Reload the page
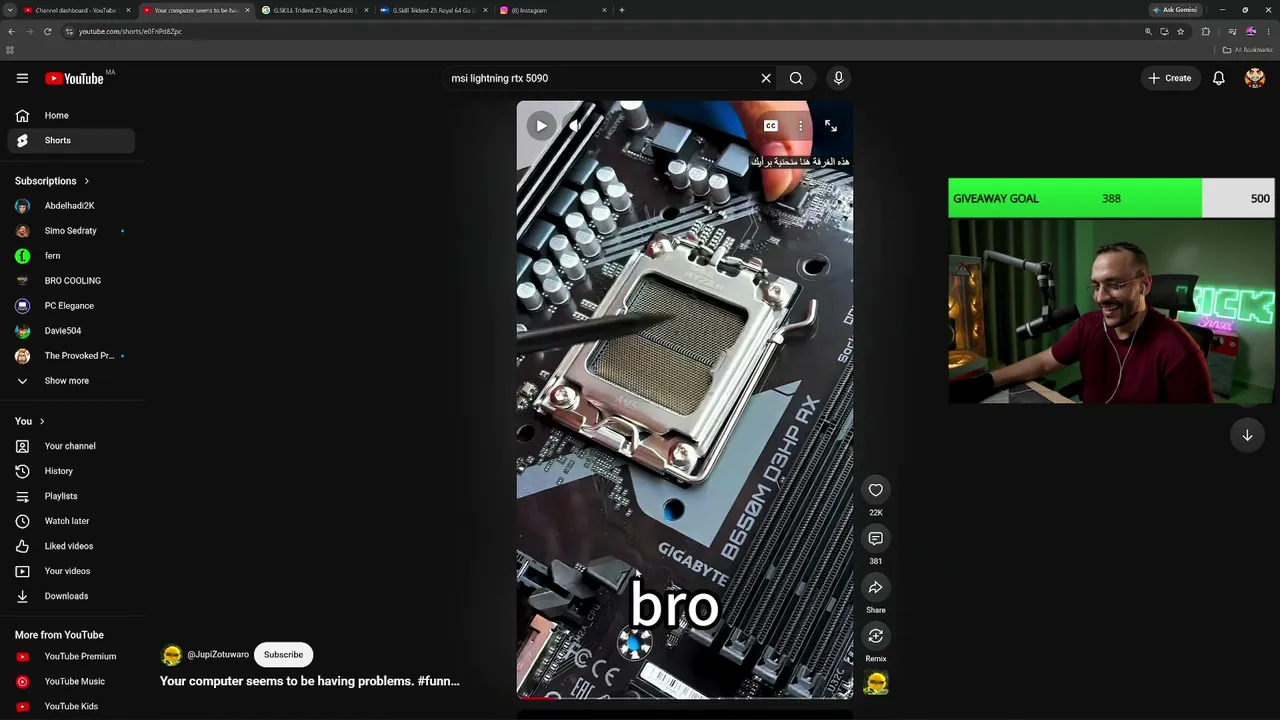Image resolution: width=1280 pixels, height=720 pixels. pos(47,31)
